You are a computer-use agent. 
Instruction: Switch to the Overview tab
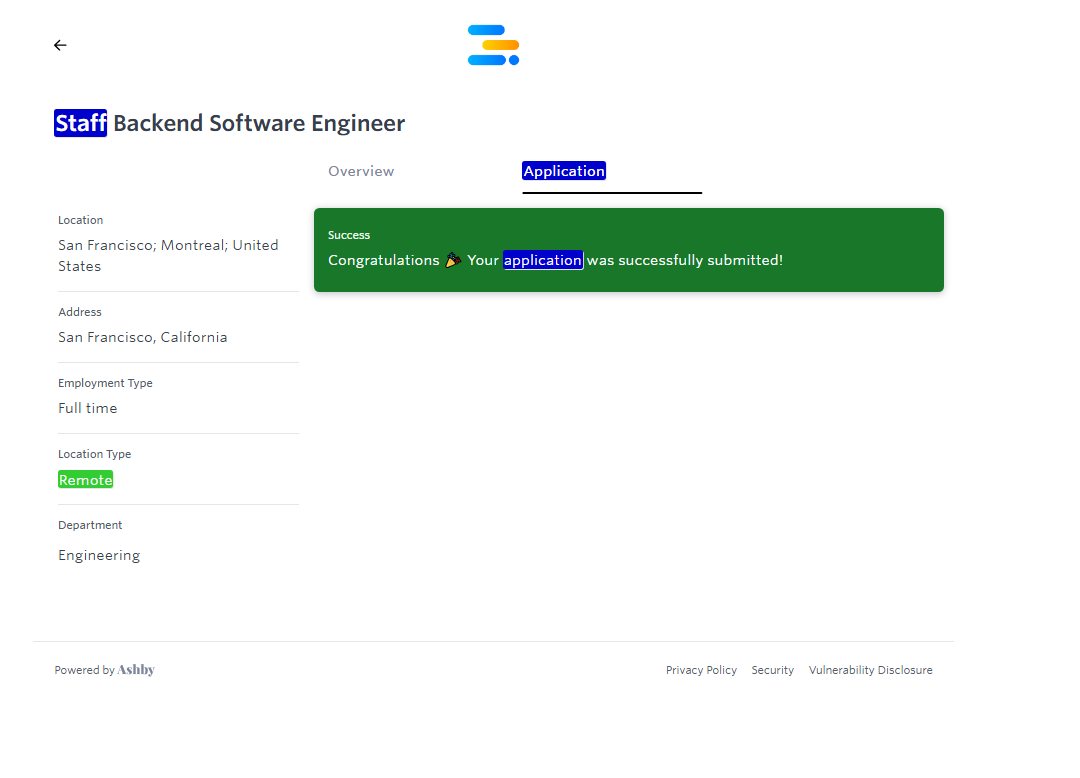361,171
